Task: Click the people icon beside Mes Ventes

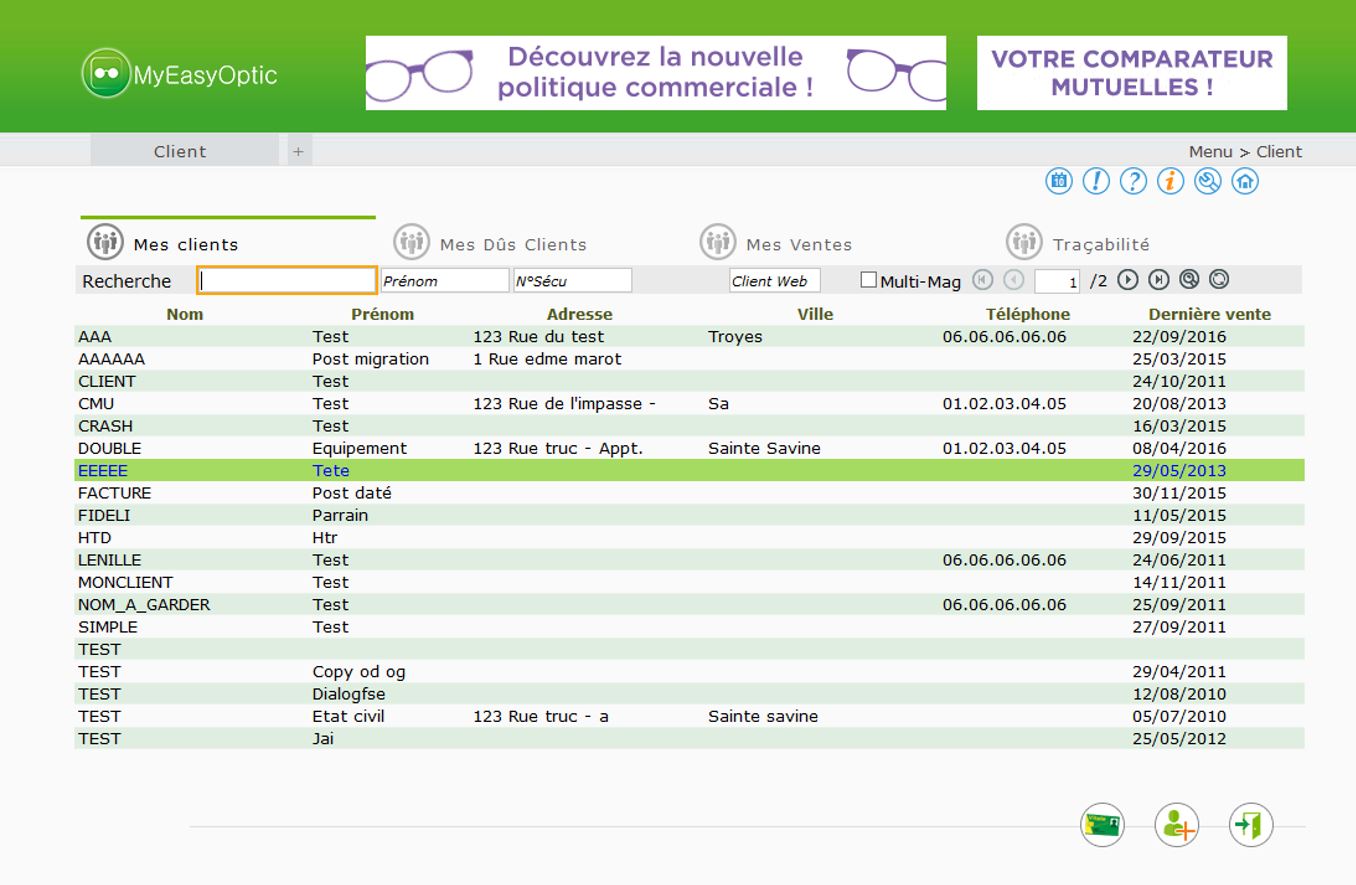Action: coord(717,242)
